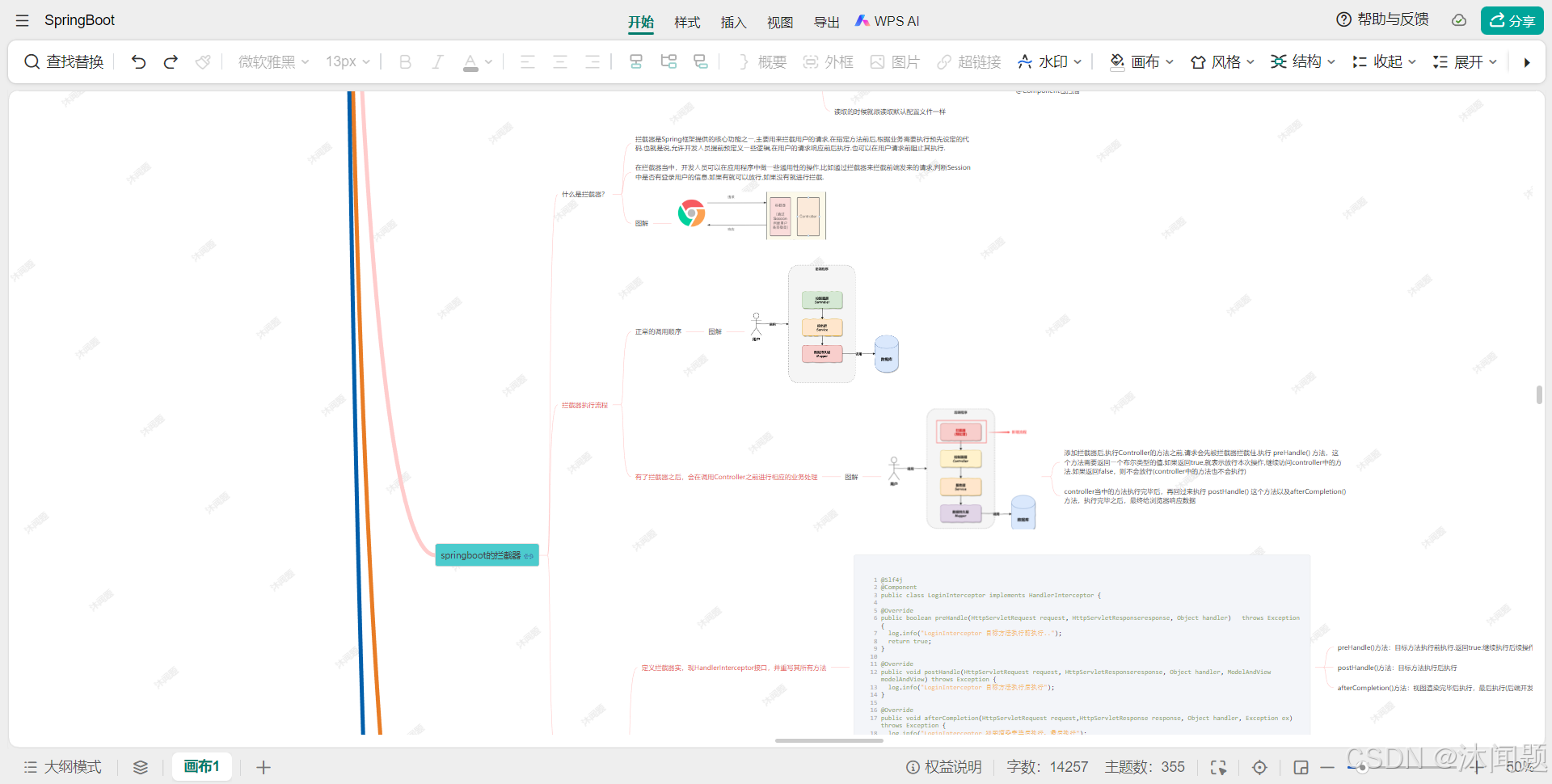This screenshot has width=1552, height=784.
Task: Insert a sibling topic node
Action: click(x=636, y=61)
